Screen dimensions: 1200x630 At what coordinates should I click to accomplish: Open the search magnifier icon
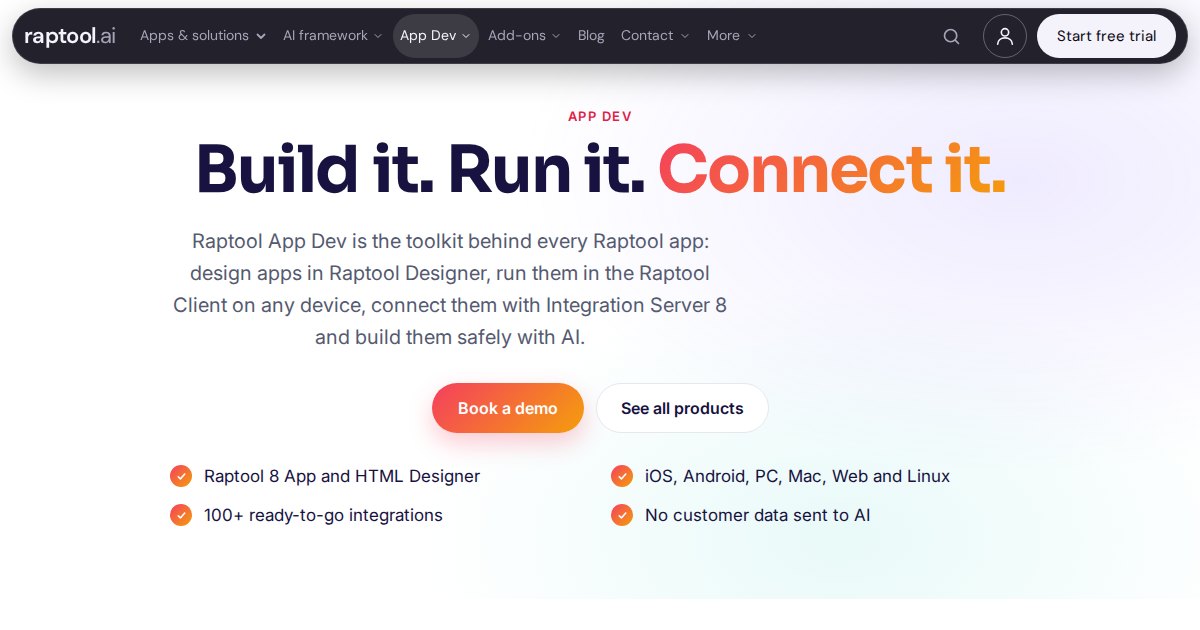(x=951, y=36)
